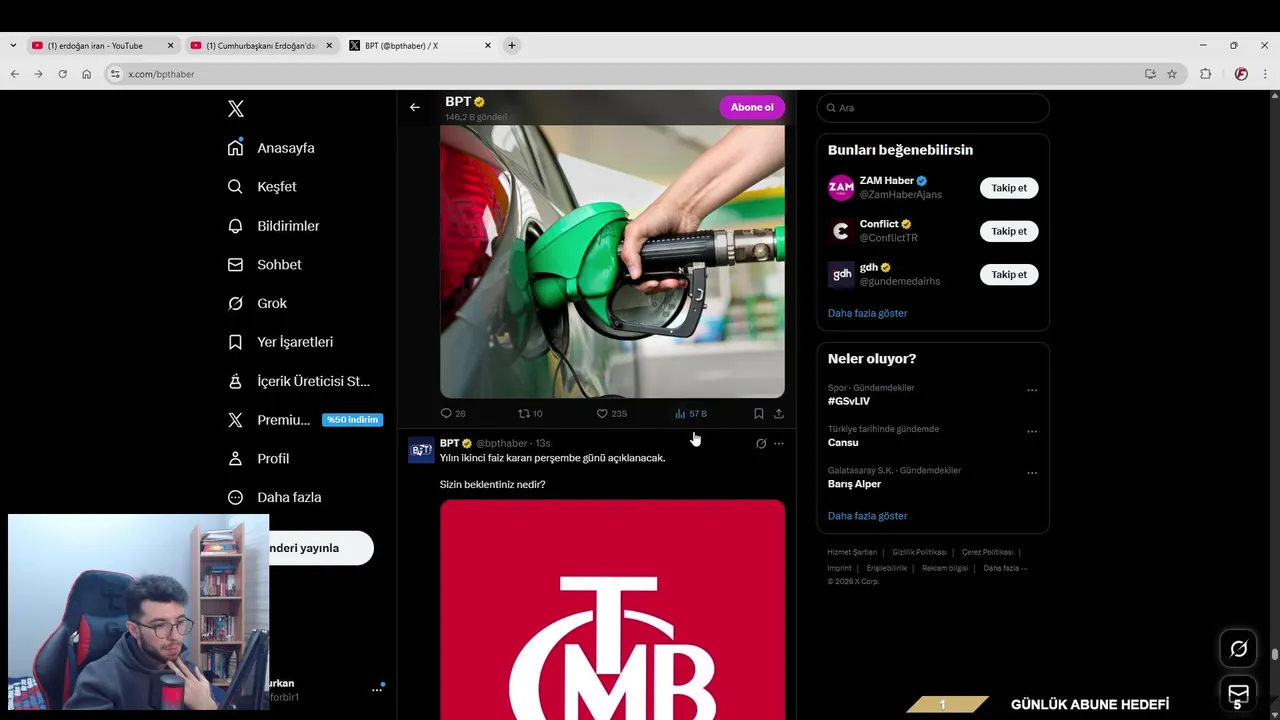
Task: Open the TCMB logo image
Action: pyautogui.click(x=612, y=609)
